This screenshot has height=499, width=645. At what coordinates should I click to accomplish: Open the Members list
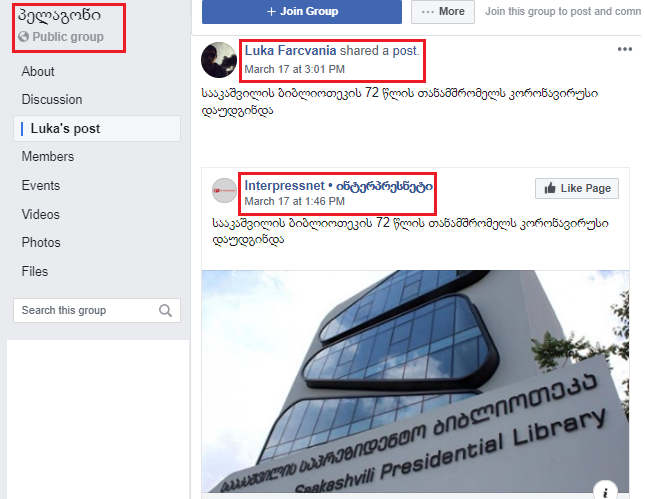48,157
